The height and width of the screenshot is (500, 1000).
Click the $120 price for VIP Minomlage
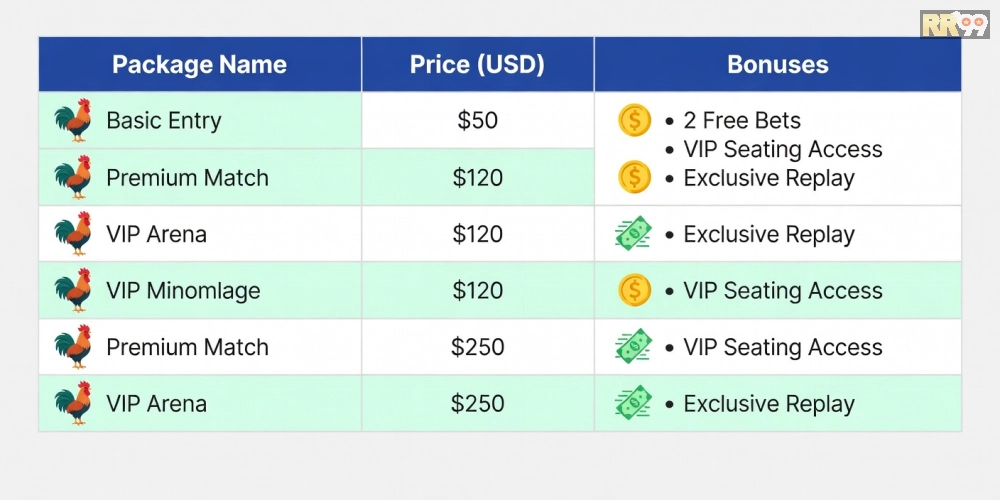click(477, 291)
